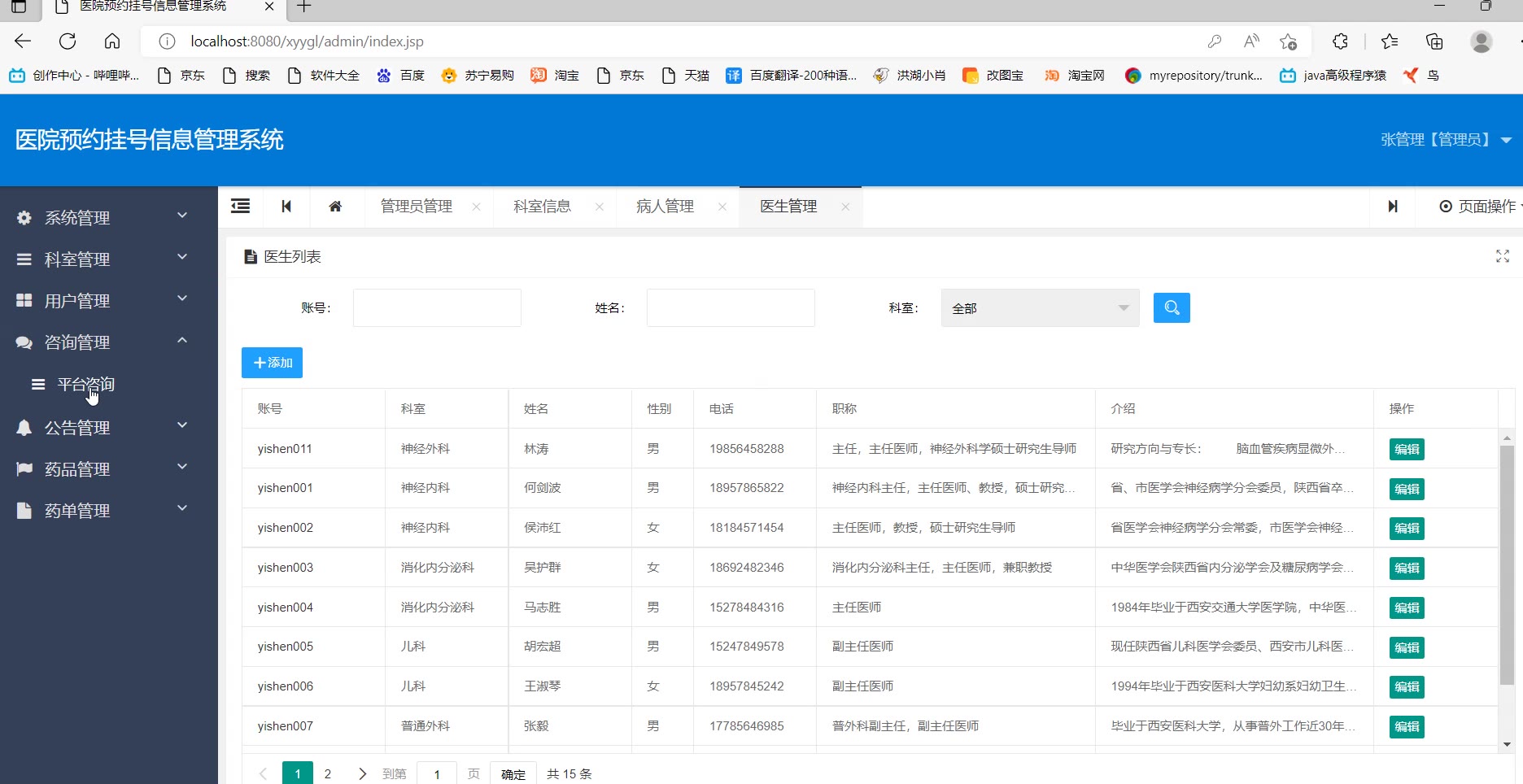Image resolution: width=1523 pixels, height=784 pixels.
Task: Open the browser profile avatar
Action: (1482, 41)
